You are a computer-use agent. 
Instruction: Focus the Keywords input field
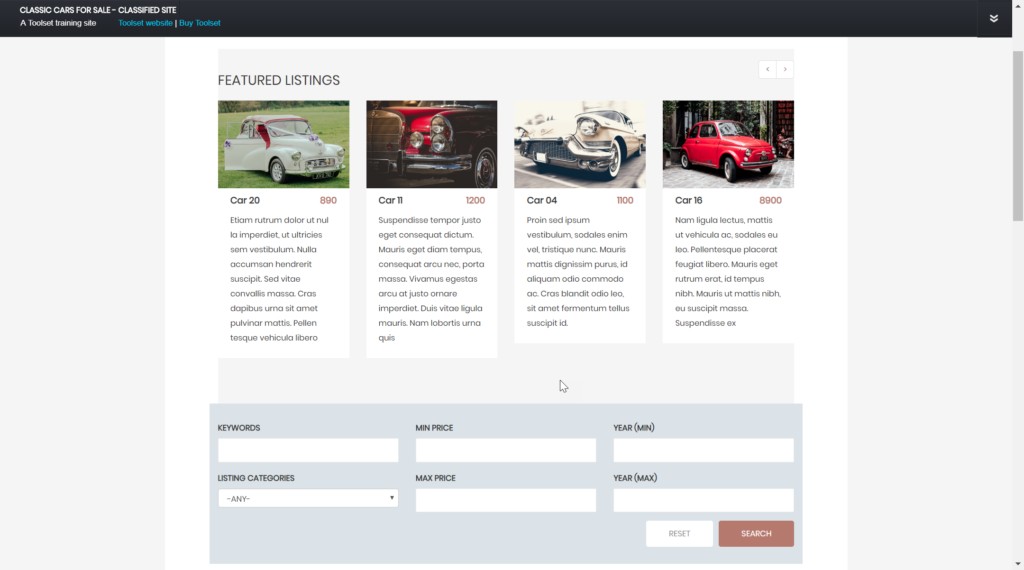click(308, 450)
